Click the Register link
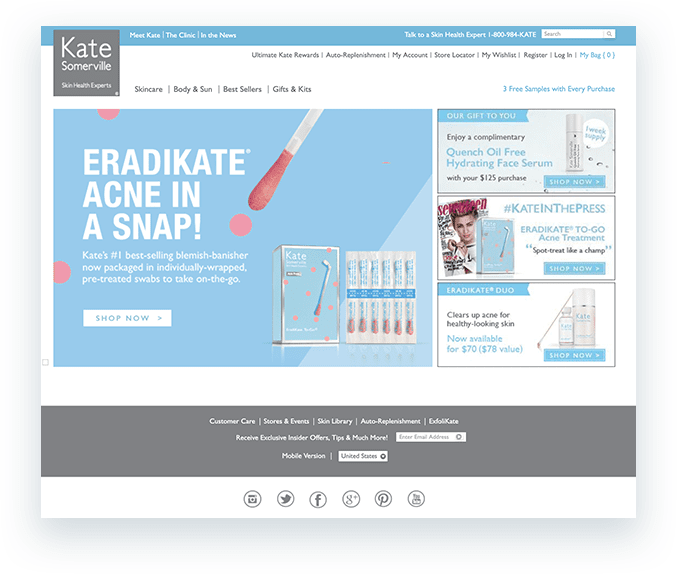The height and width of the screenshot is (574, 677). [x=535, y=55]
